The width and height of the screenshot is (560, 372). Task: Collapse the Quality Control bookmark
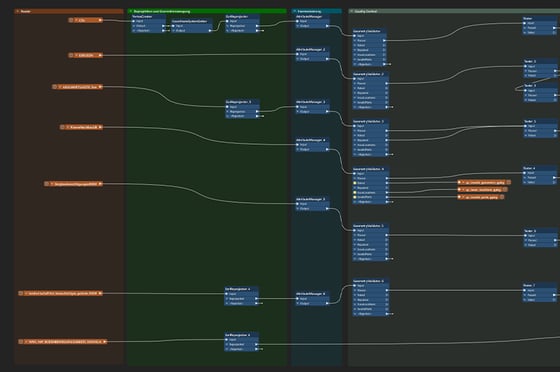coord(351,11)
